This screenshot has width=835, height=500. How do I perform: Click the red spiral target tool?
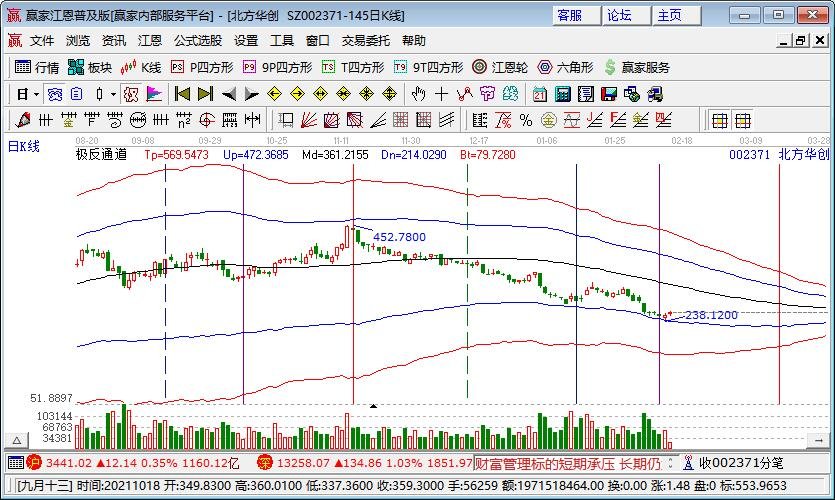pos(207,120)
